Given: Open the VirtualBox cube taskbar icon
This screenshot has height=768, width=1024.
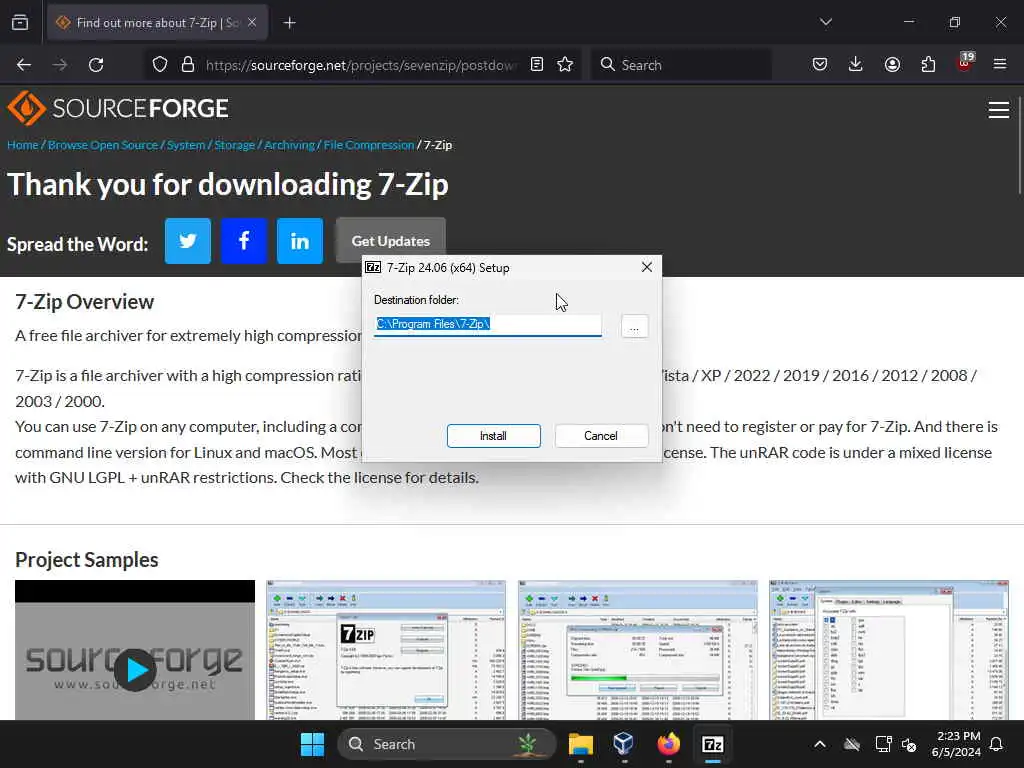Looking at the screenshot, I should 624,744.
